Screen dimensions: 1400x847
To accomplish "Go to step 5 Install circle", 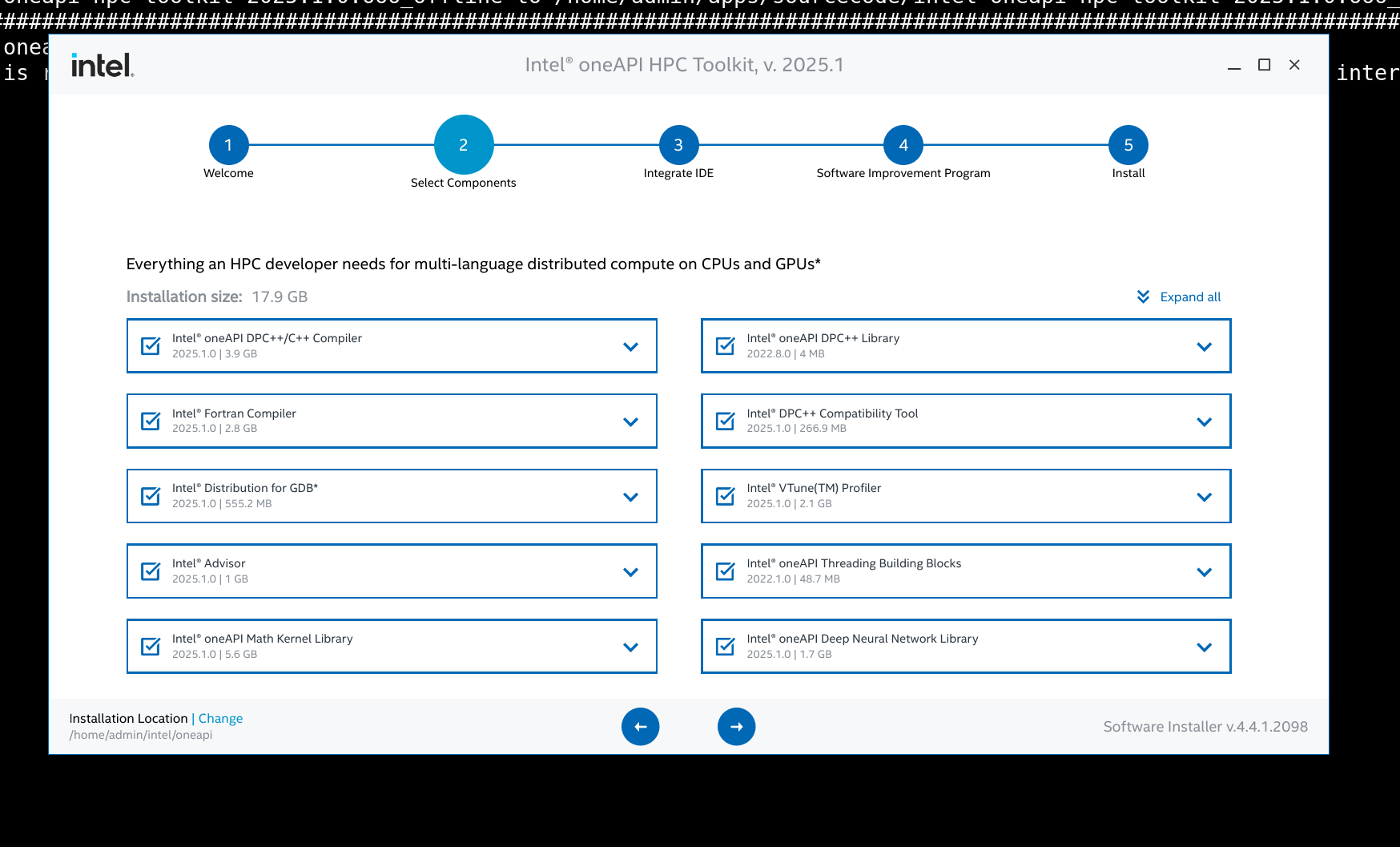I will coord(1128,145).
